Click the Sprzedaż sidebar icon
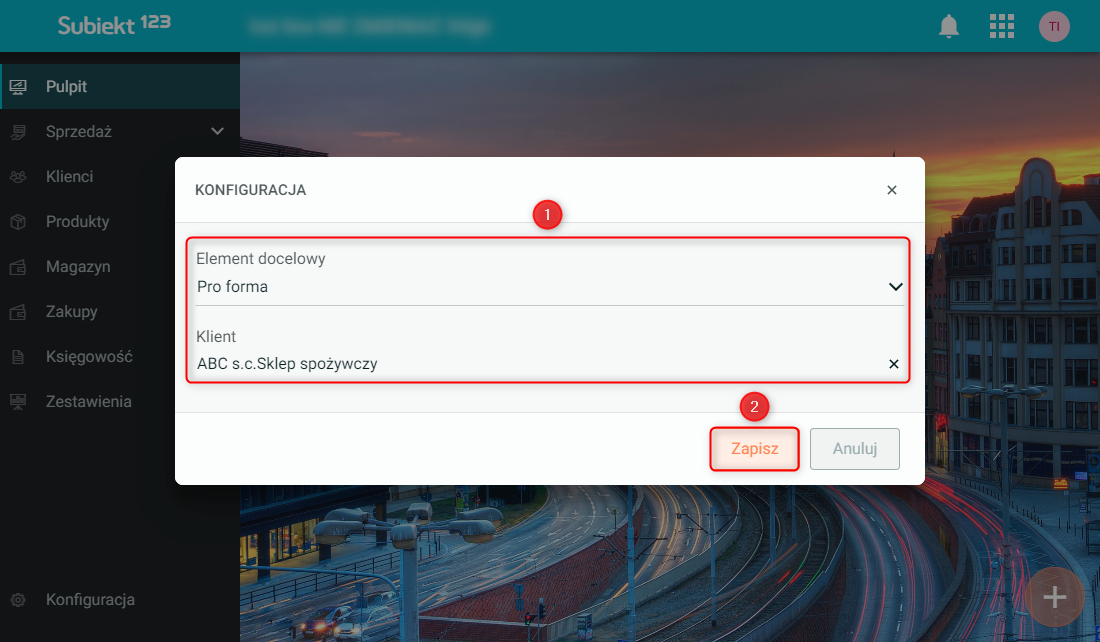Screen dimensions: 1100x642 (18, 131)
